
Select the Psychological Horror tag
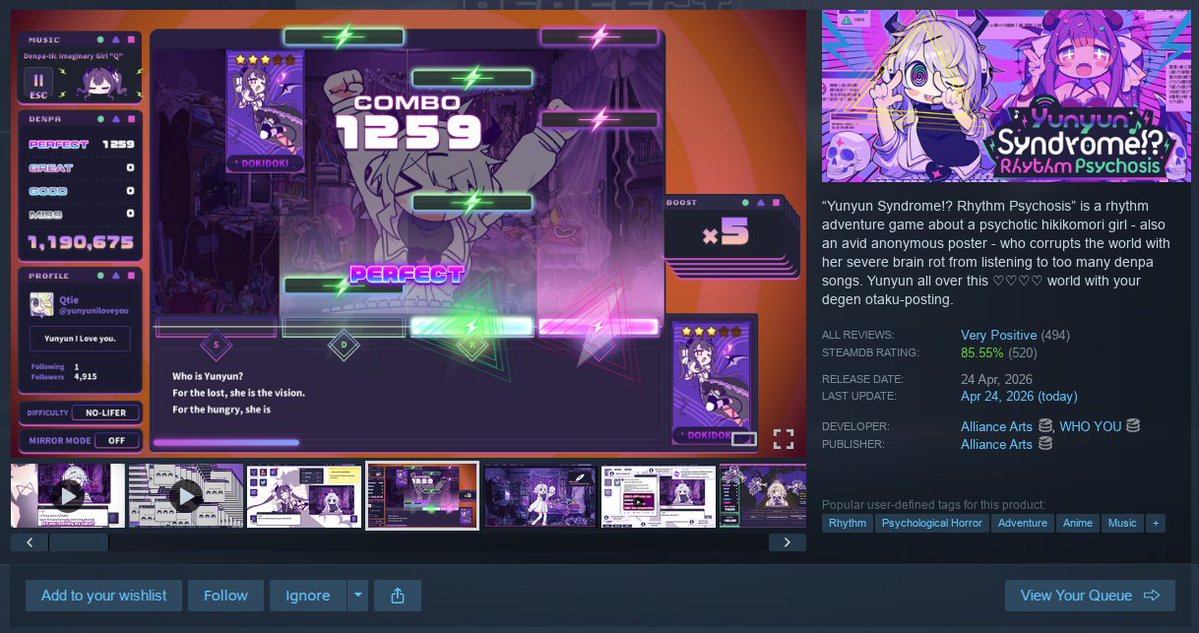click(931, 523)
